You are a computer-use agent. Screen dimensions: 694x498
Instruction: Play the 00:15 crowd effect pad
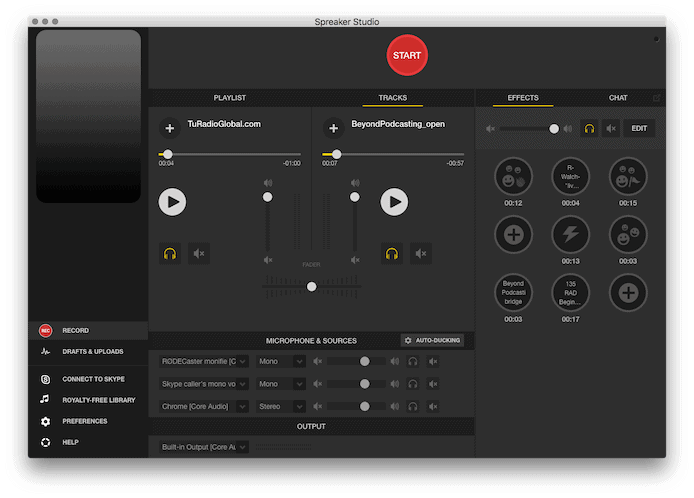click(x=628, y=177)
